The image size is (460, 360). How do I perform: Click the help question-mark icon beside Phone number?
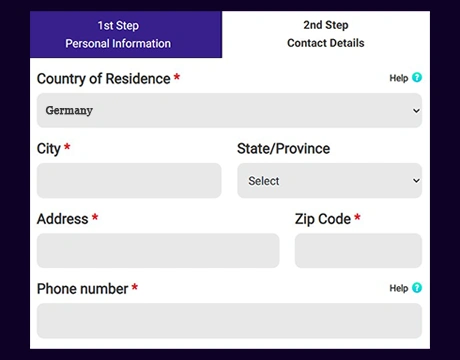coord(417,287)
